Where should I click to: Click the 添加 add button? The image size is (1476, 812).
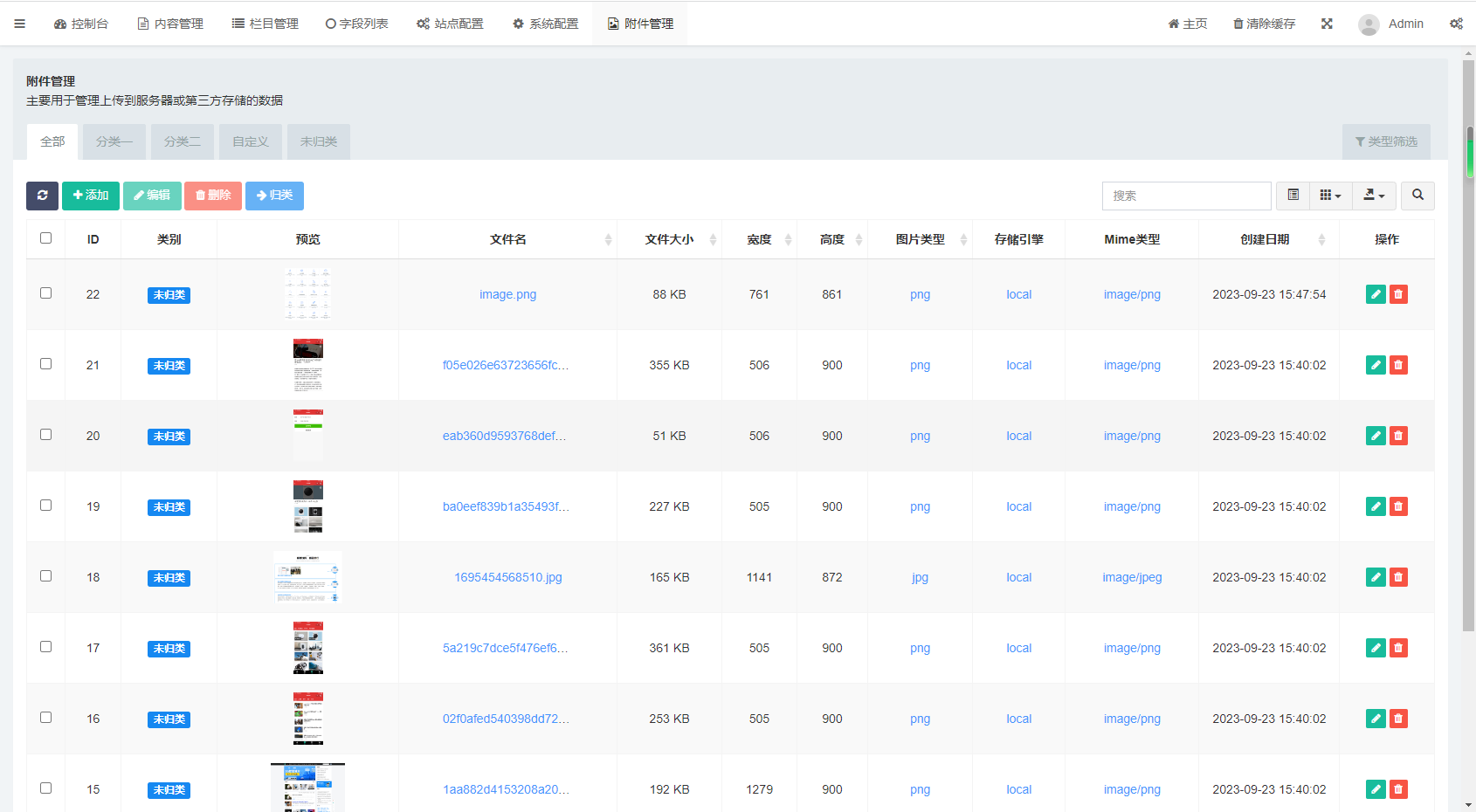click(x=91, y=196)
